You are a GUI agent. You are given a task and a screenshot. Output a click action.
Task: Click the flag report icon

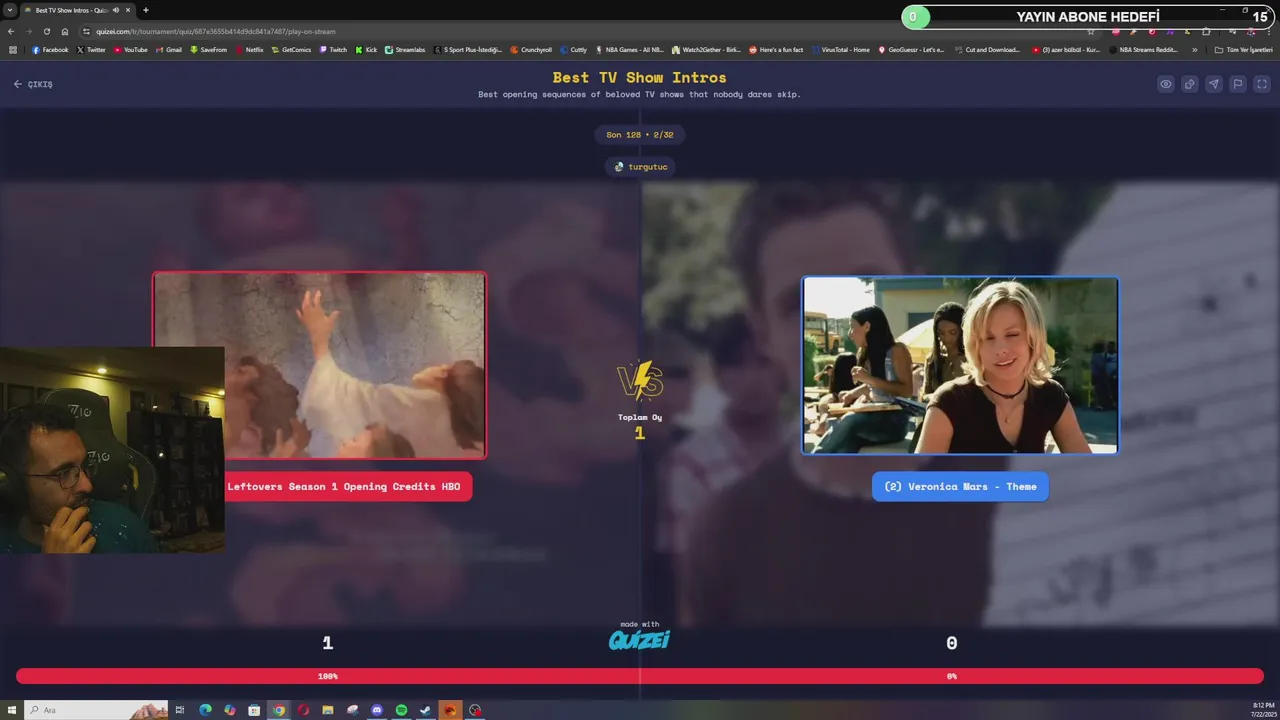[1238, 84]
